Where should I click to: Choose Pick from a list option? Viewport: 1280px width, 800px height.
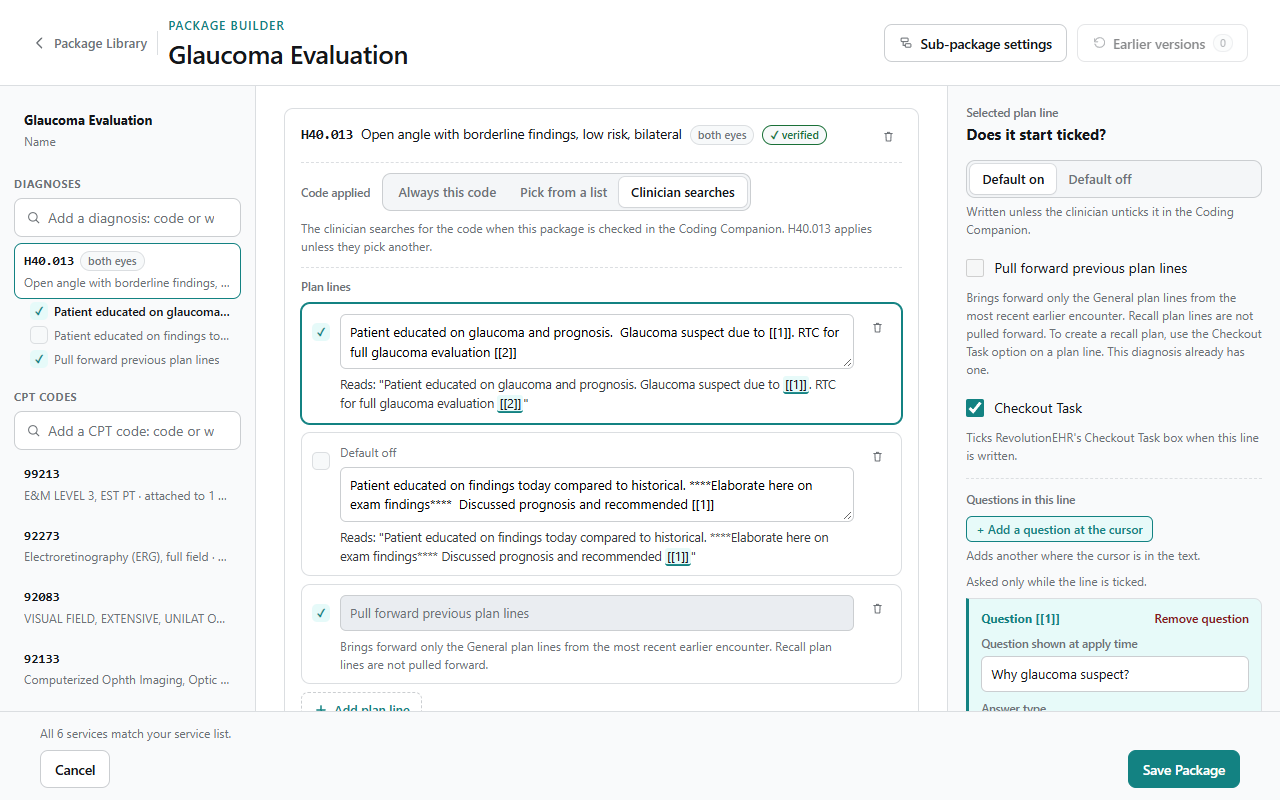coord(563,192)
